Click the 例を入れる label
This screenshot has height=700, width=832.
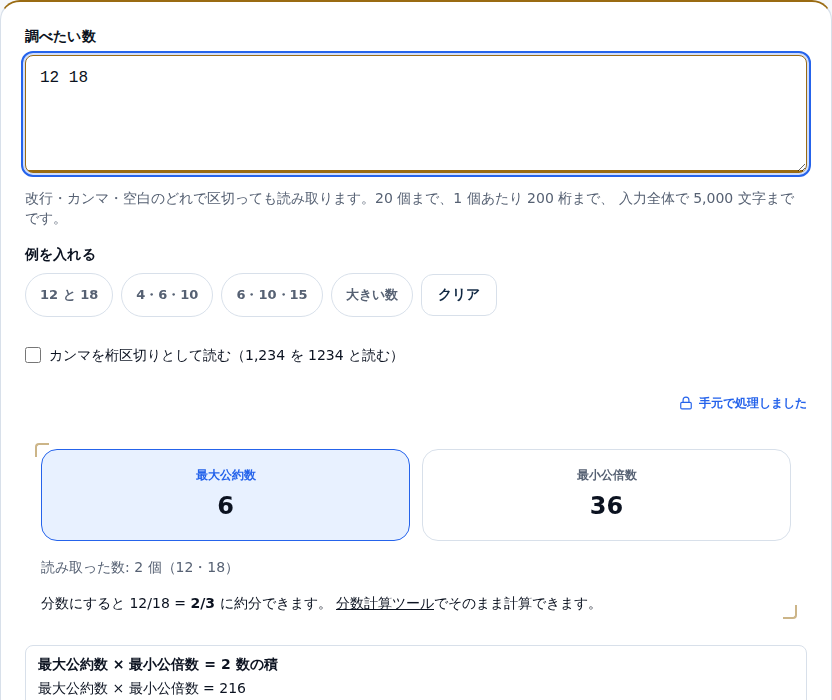click(60, 255)
